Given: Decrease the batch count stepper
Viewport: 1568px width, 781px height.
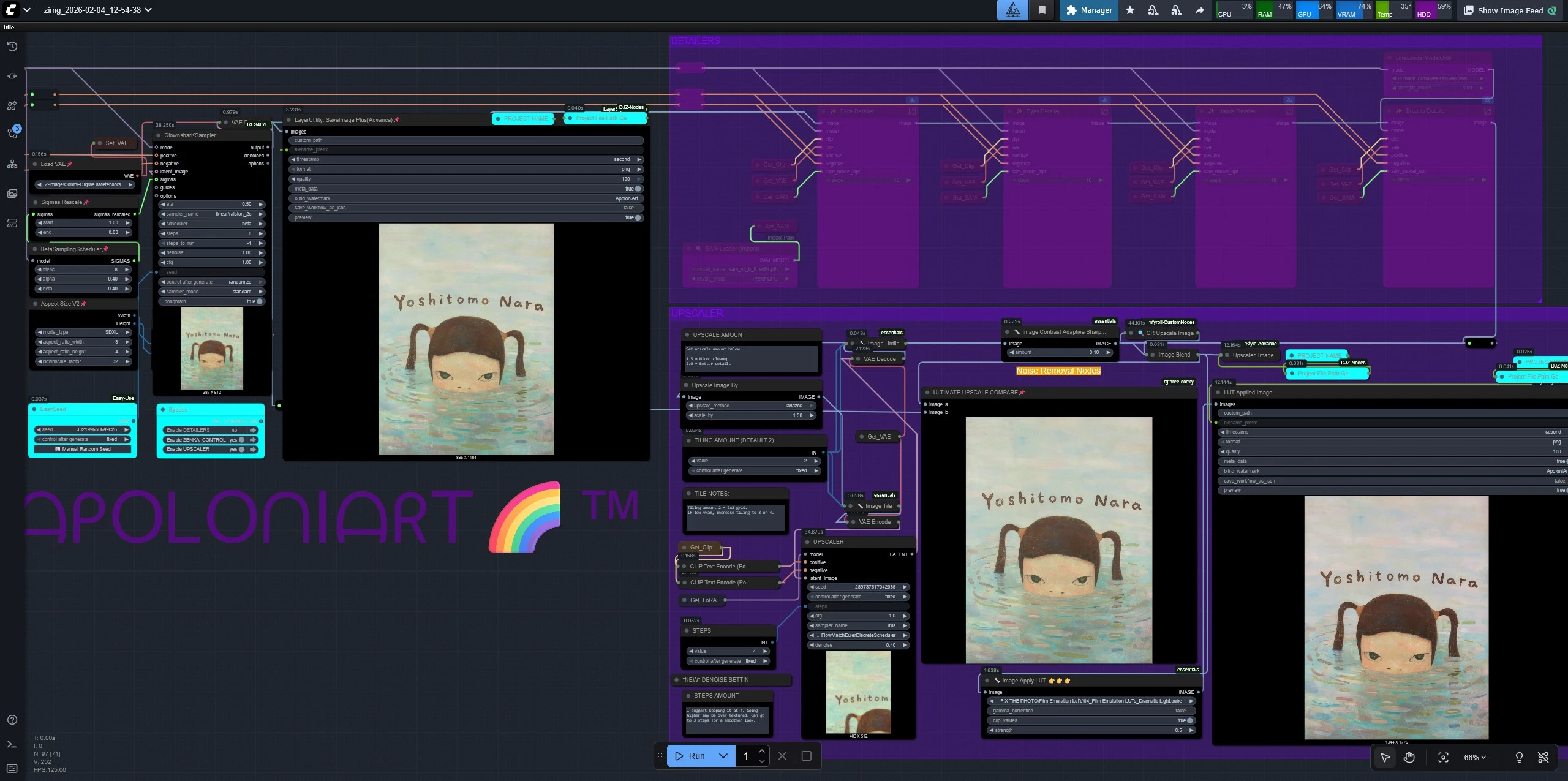Looking at the screenshot, I should (x=762, y=761).
